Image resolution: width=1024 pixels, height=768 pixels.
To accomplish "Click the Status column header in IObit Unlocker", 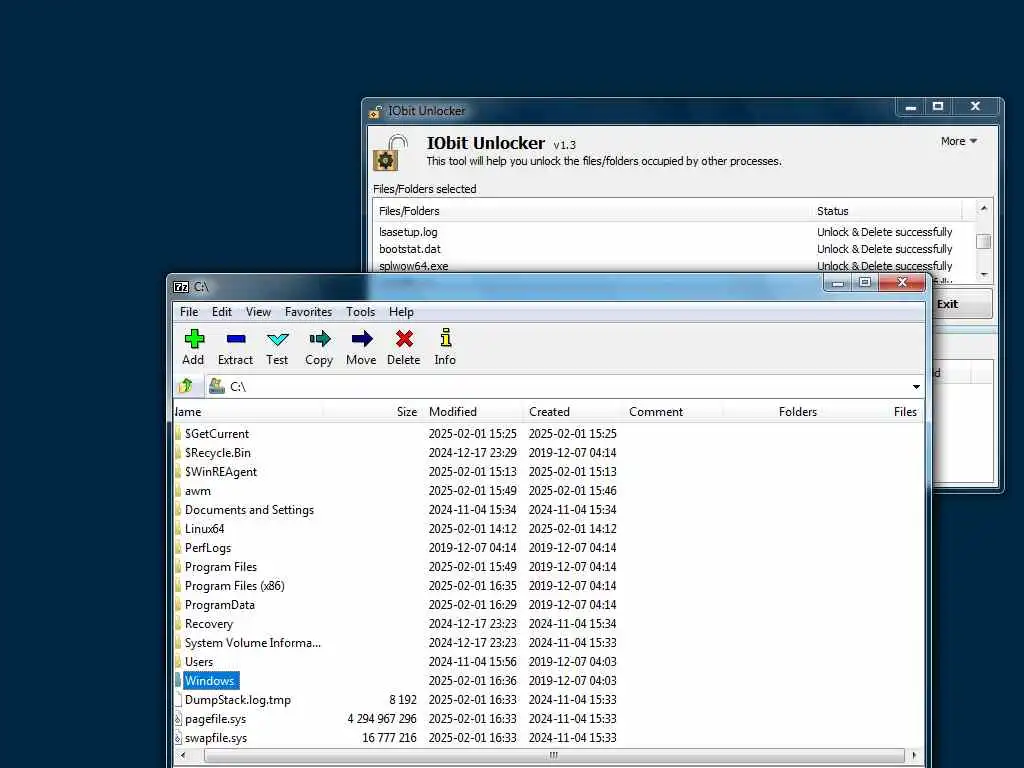I will 886,211.
